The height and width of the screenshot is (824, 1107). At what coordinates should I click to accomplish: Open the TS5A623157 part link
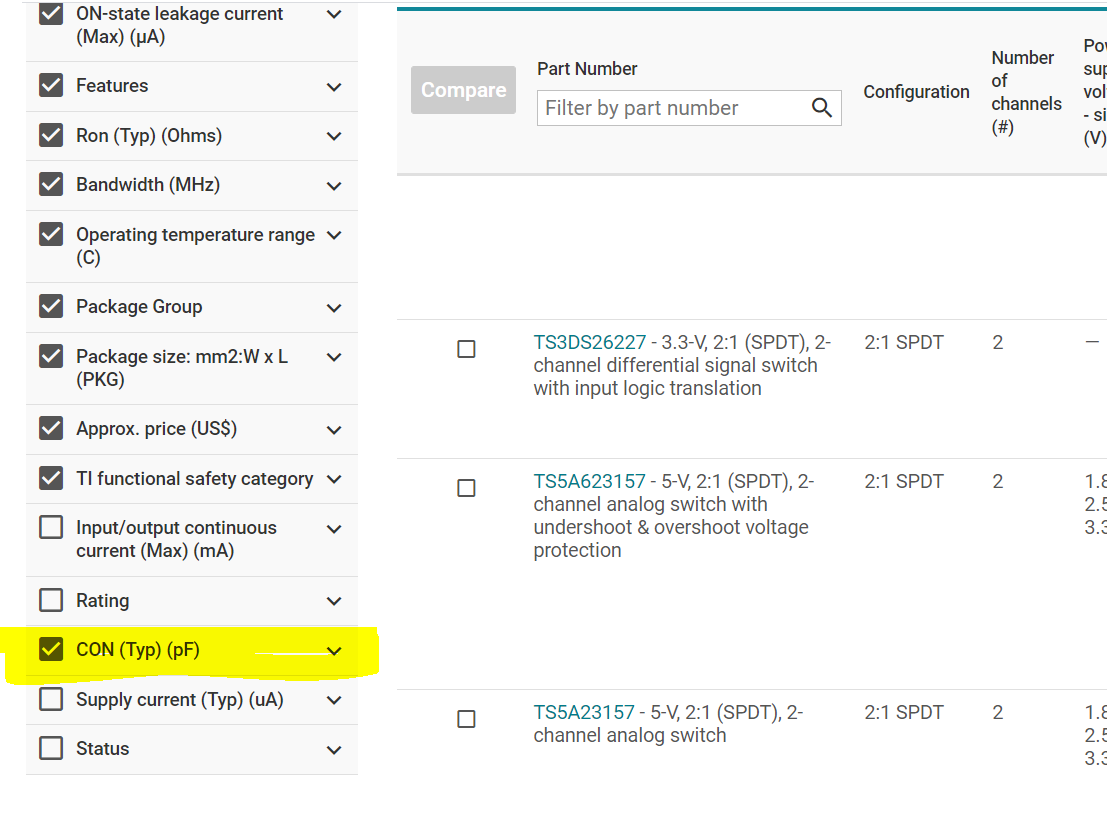[590, 482]
